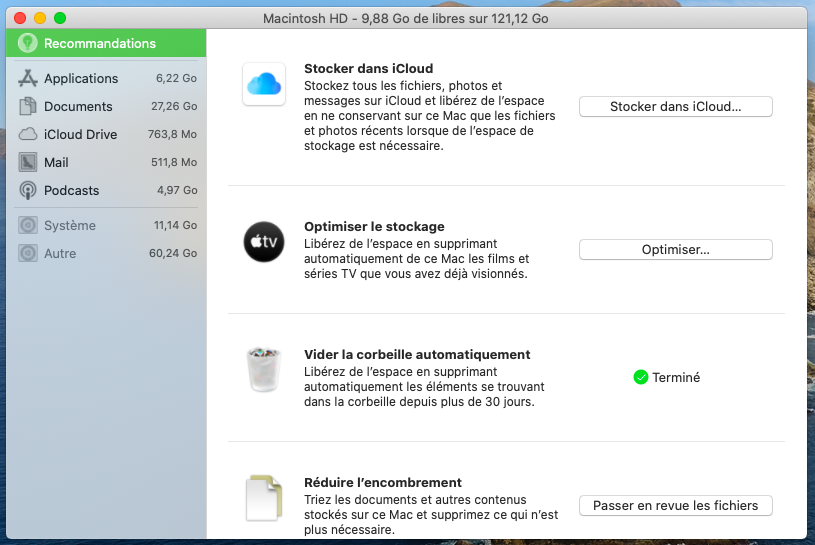Click the 511,8 Mo Mail size

pos(174,163)
